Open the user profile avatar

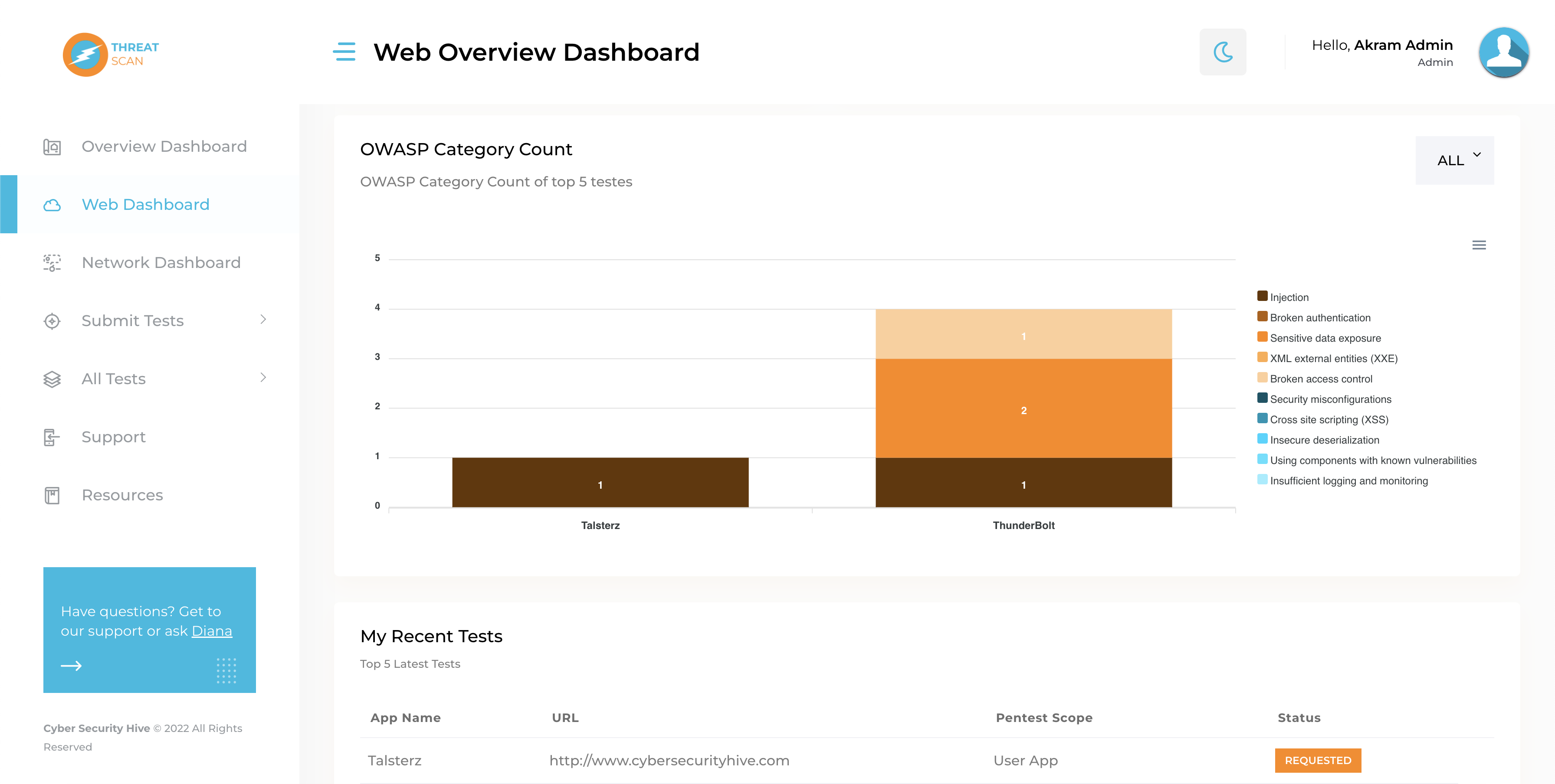coord(1503,52)
